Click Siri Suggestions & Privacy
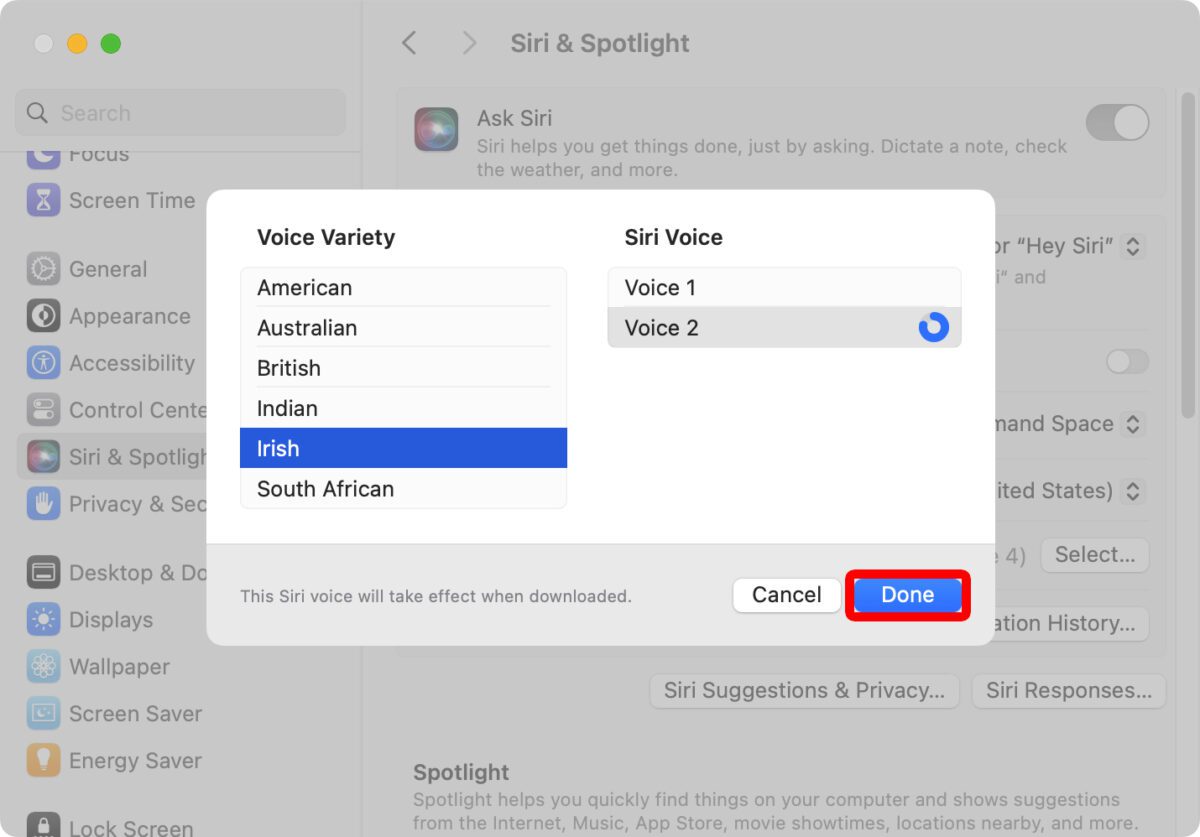This screenshot has height=837, width=1200. 803,690
